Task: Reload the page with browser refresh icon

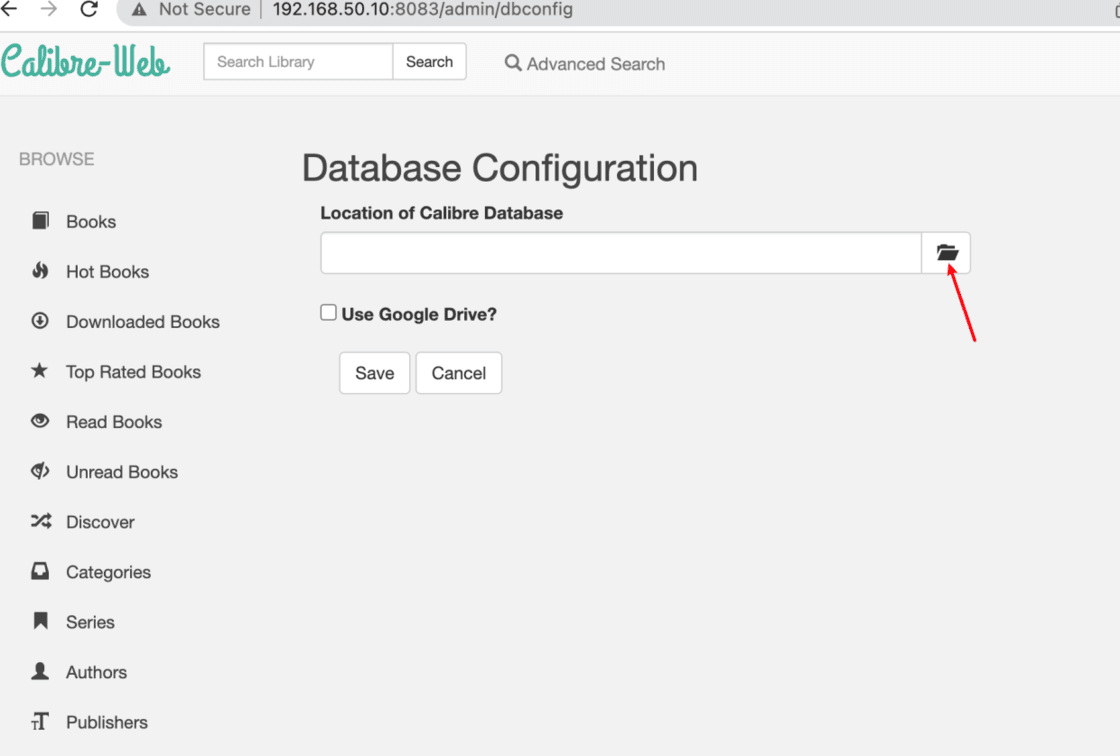Action: point(89,10)
